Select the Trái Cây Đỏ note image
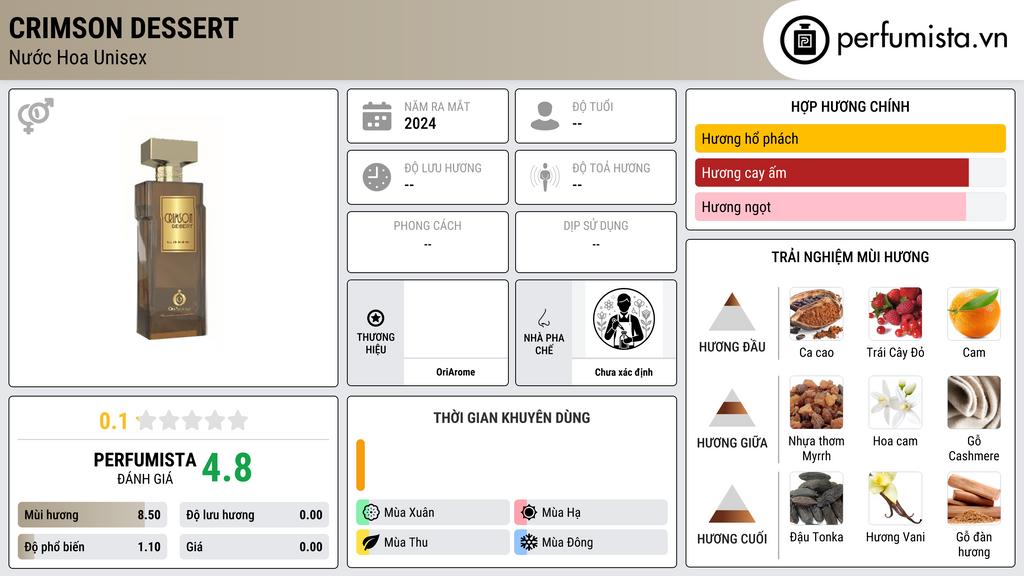The height and width of the screenshot is (576, 1024). click(895, 313)
